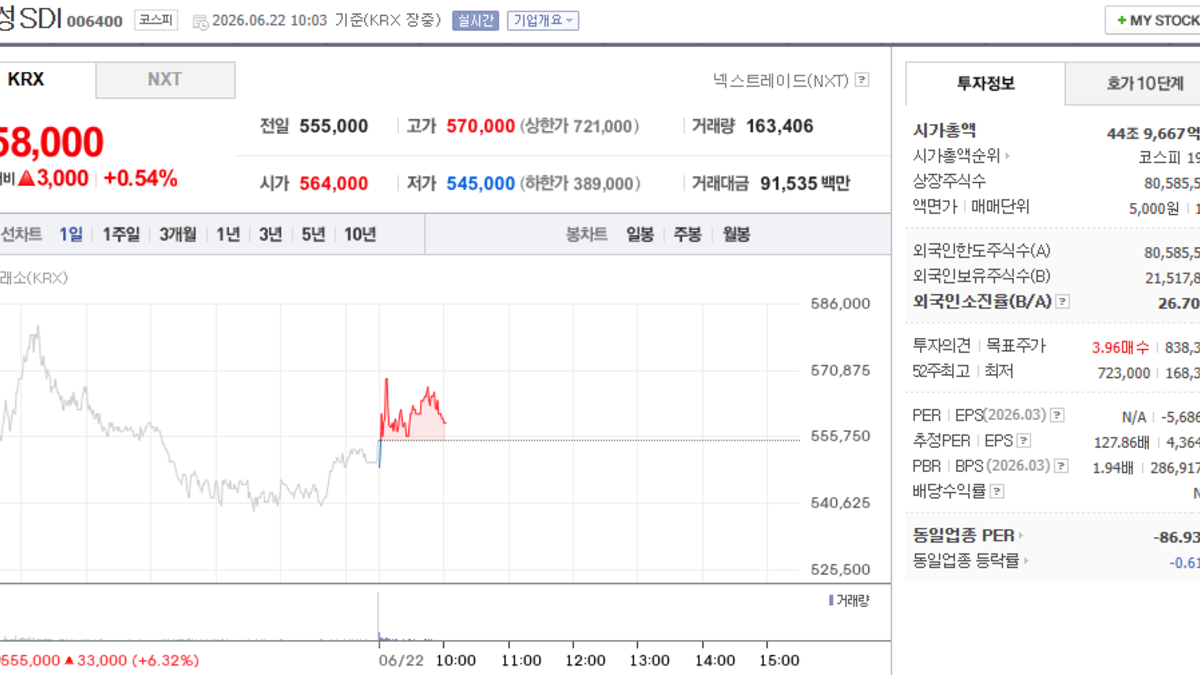This screenshot has width=1200, height=675.
Task: Click the 목표주가 label
Action: click(x=1016, y=346)
